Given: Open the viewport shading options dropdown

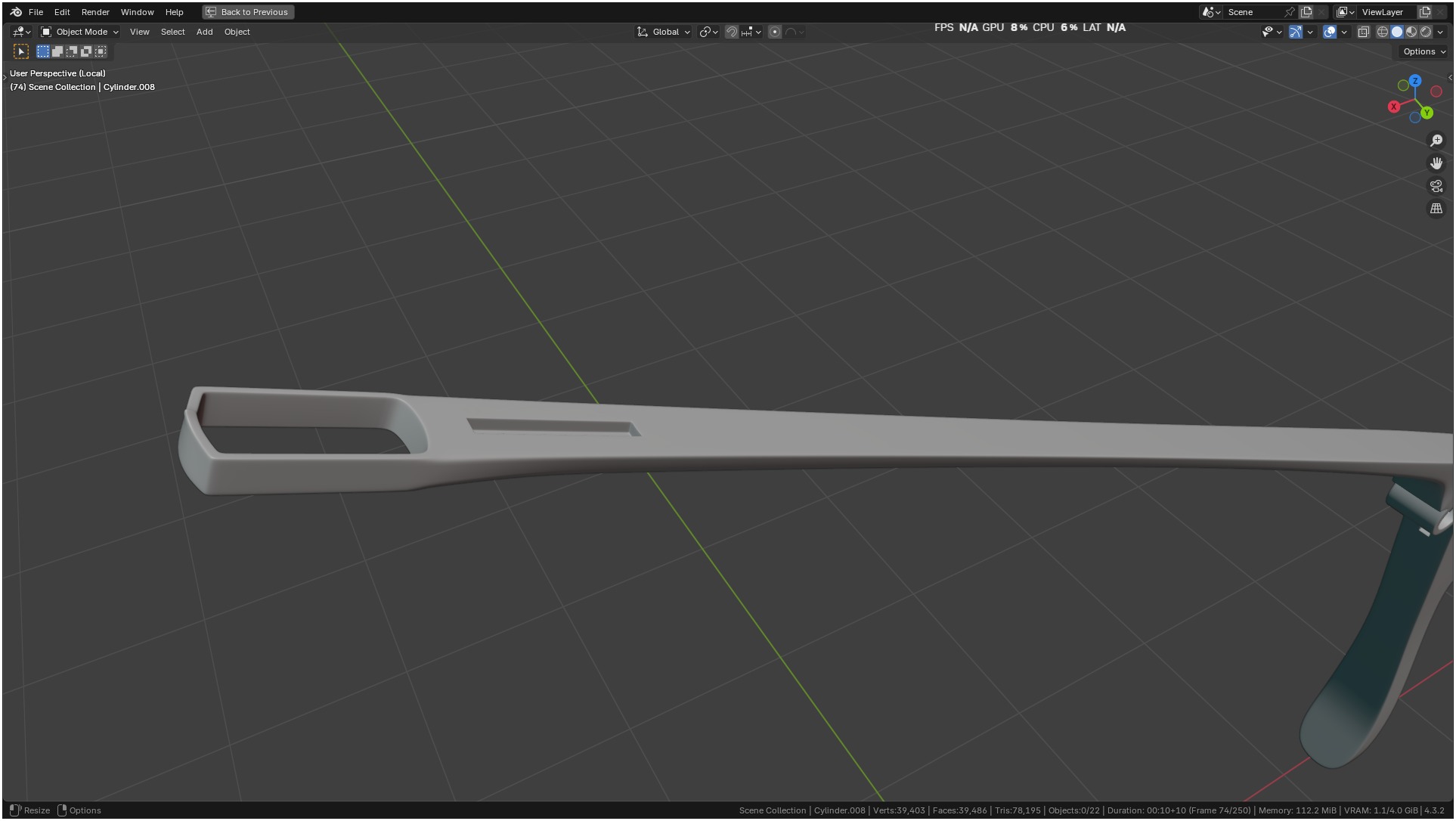Looking at the screenshot, I should pyautogui.click(x=1440, y=32).
